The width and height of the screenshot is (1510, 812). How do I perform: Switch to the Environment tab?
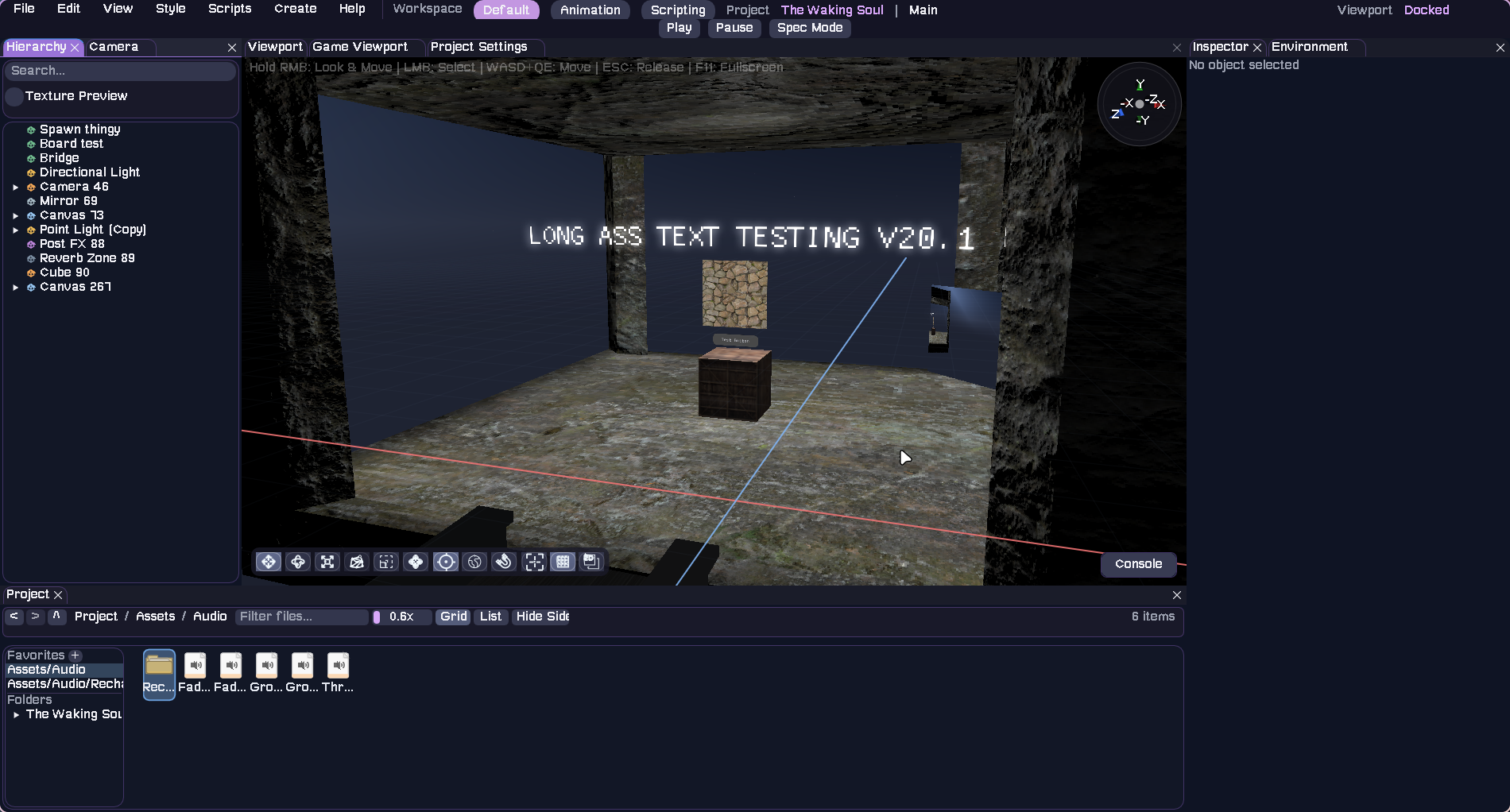pyautogui.click(x=1308, y=47)
